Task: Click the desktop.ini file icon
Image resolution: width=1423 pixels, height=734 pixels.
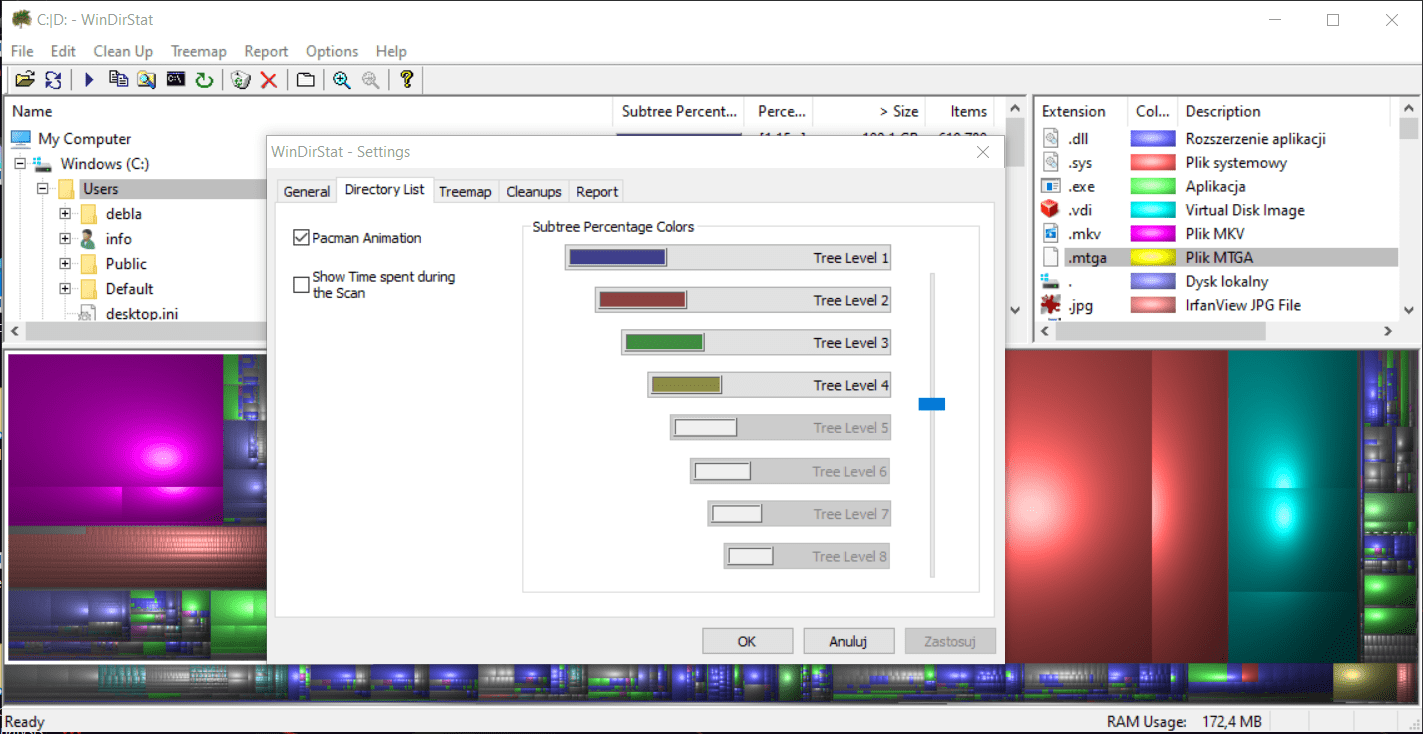Action: pyautogui.click(x=88, y=313)
